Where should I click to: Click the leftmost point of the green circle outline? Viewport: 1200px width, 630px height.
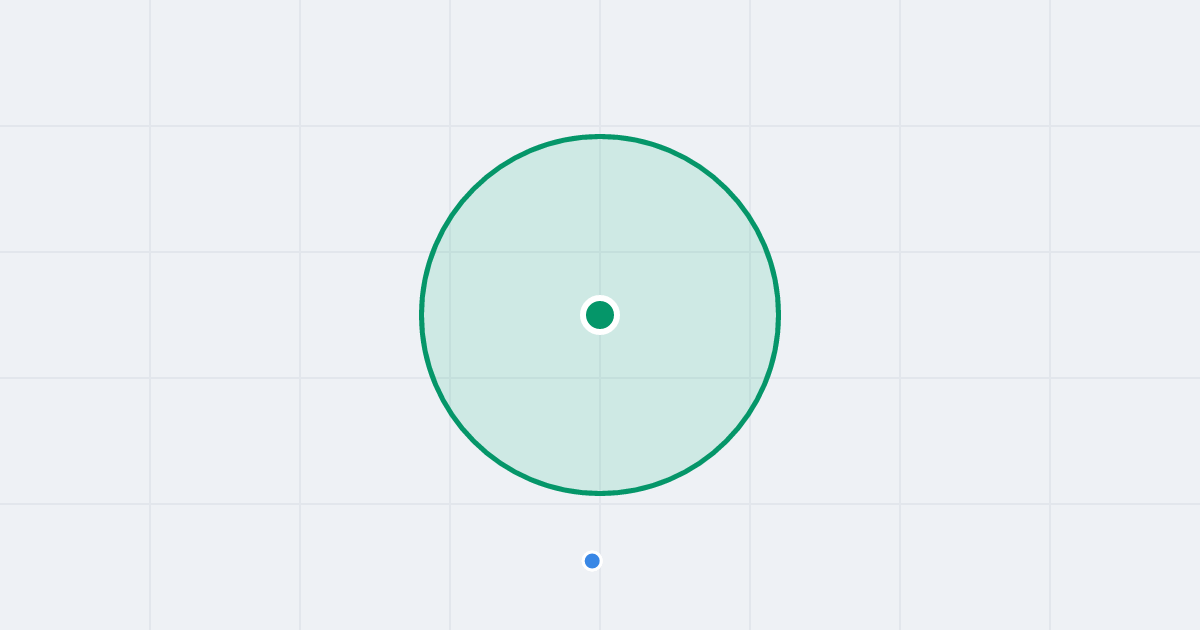point(422,315)
